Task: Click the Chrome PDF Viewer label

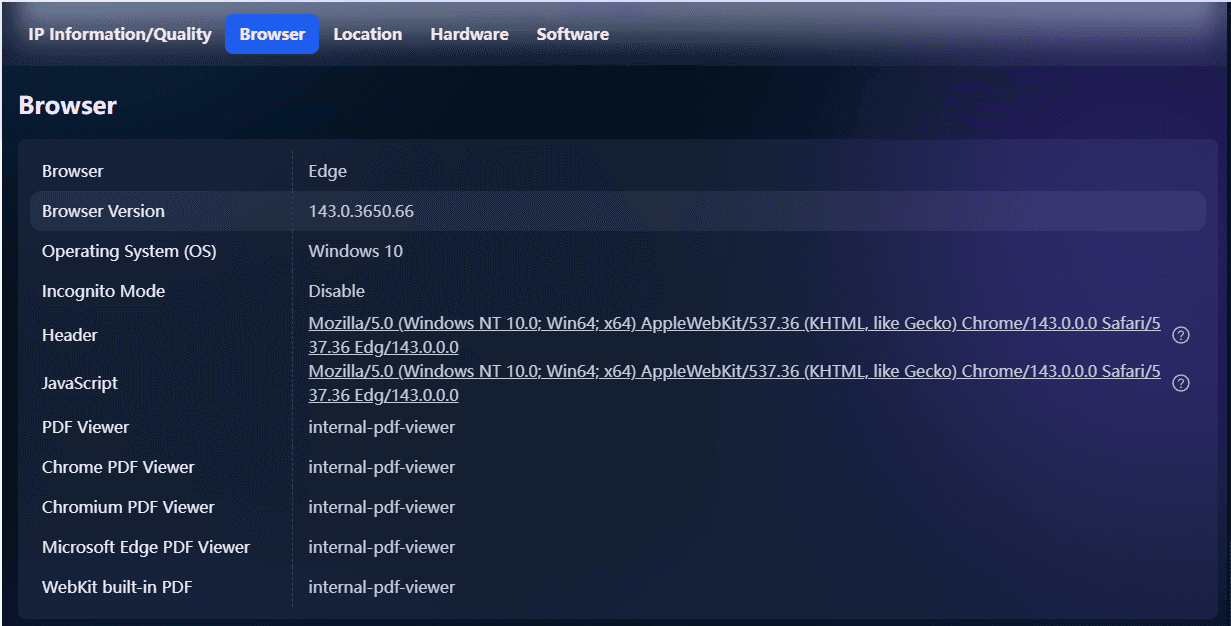Action: pos(118,467)
